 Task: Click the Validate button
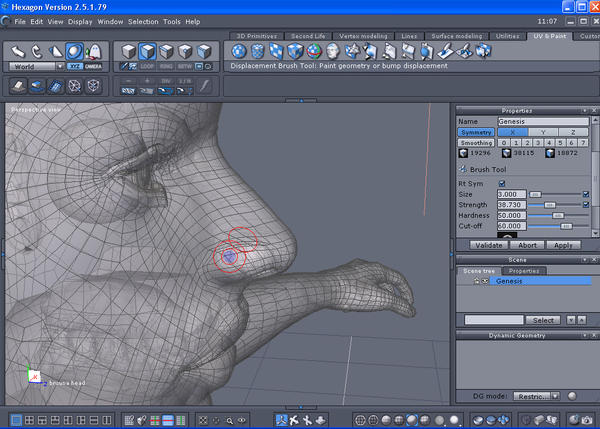click(x=488, y=244)
